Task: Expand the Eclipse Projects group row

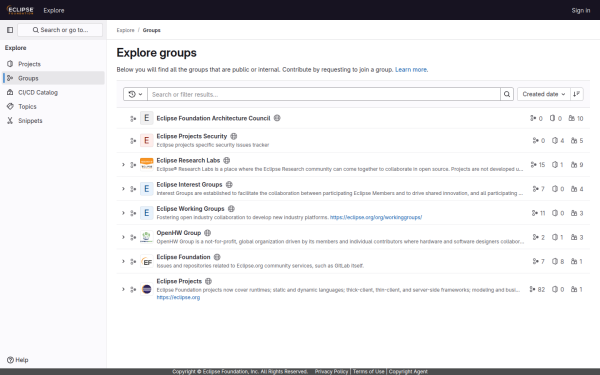Action: 123,289
